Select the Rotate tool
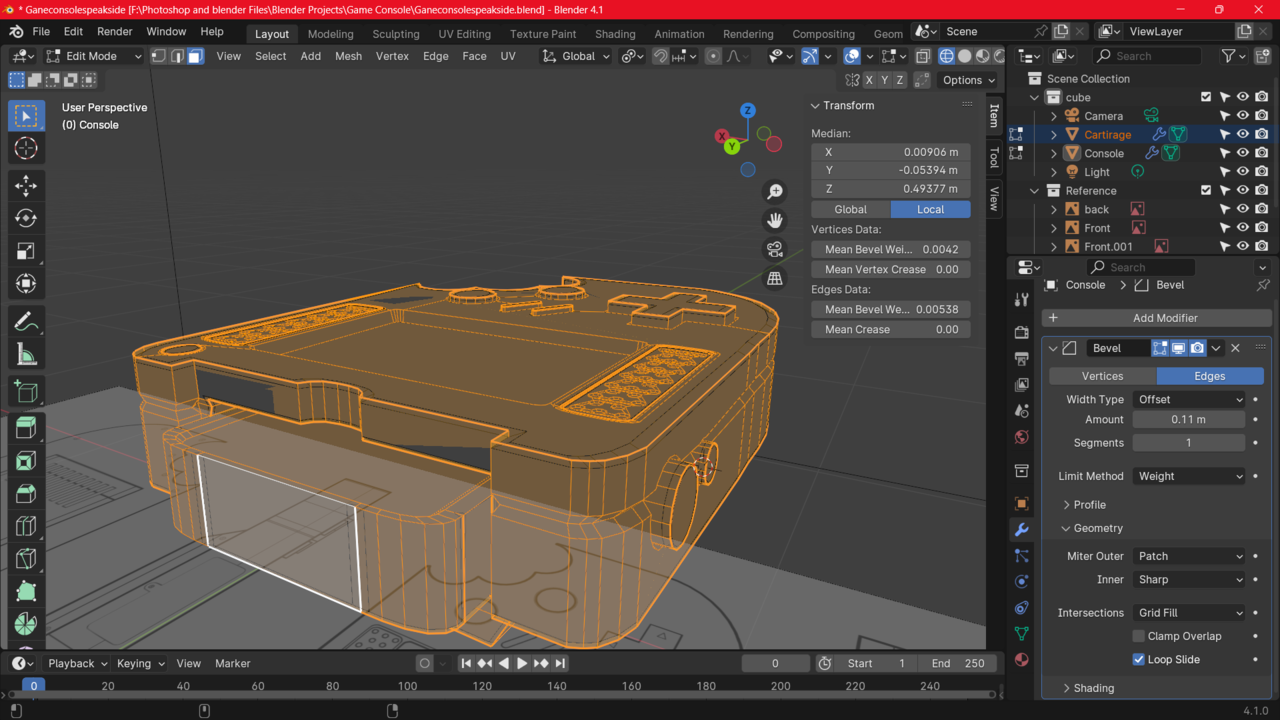 pos(26,217)
